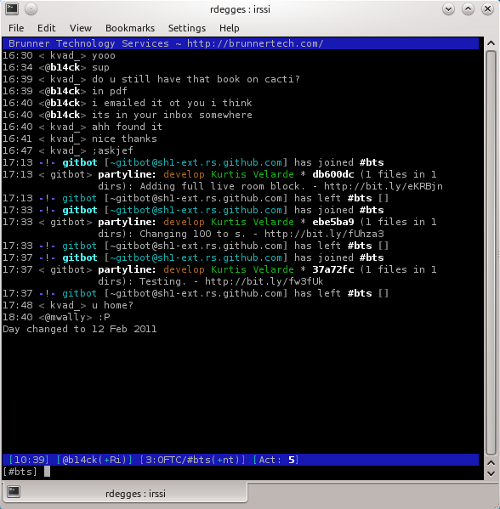Screen dimensions: 500x509
Task: Click the 'Day changed to 12 Feb 2011' line
Action: [x=80, y=329]
